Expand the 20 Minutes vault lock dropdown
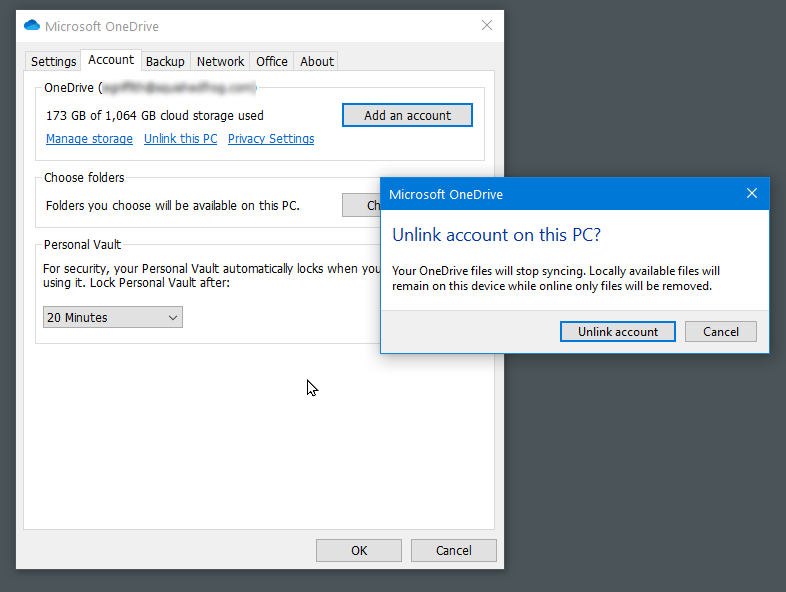 coord(113,317)
